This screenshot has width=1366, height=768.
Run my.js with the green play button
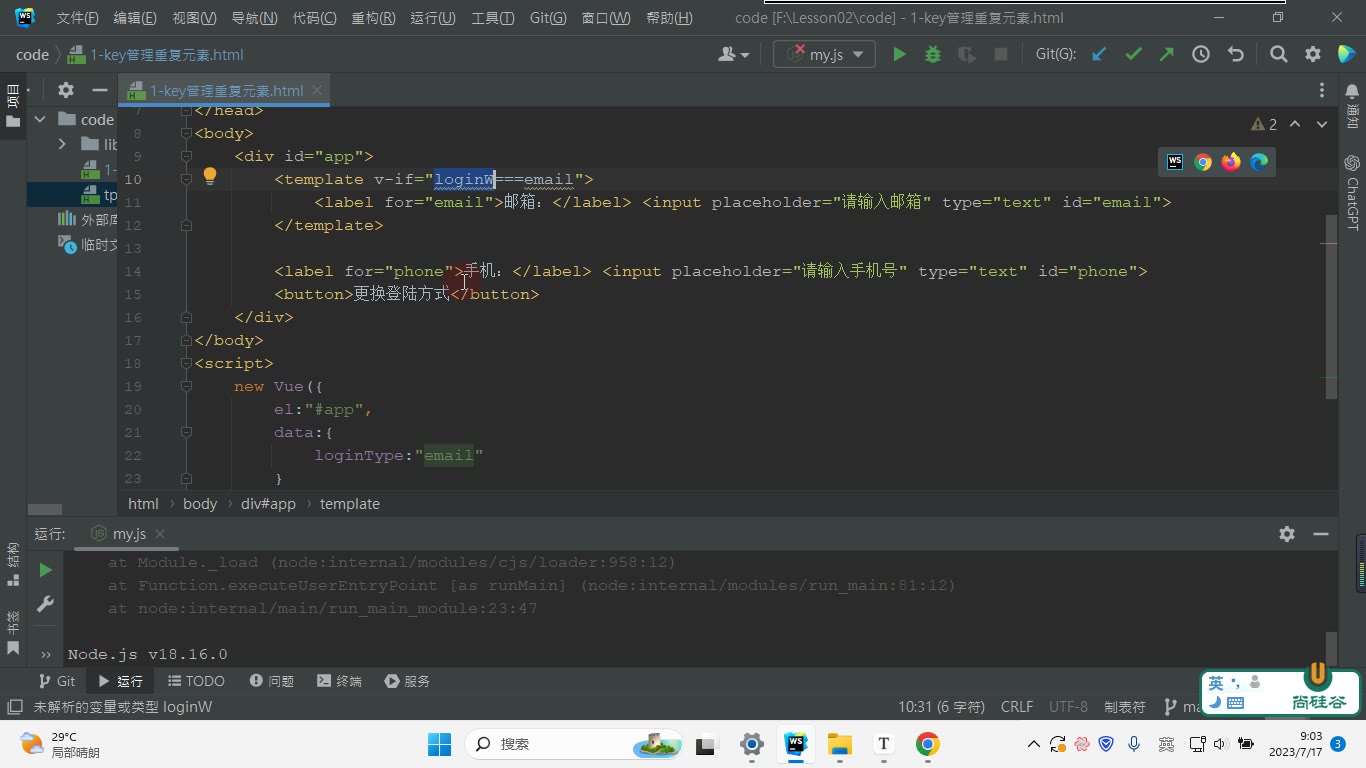point(899,55)
